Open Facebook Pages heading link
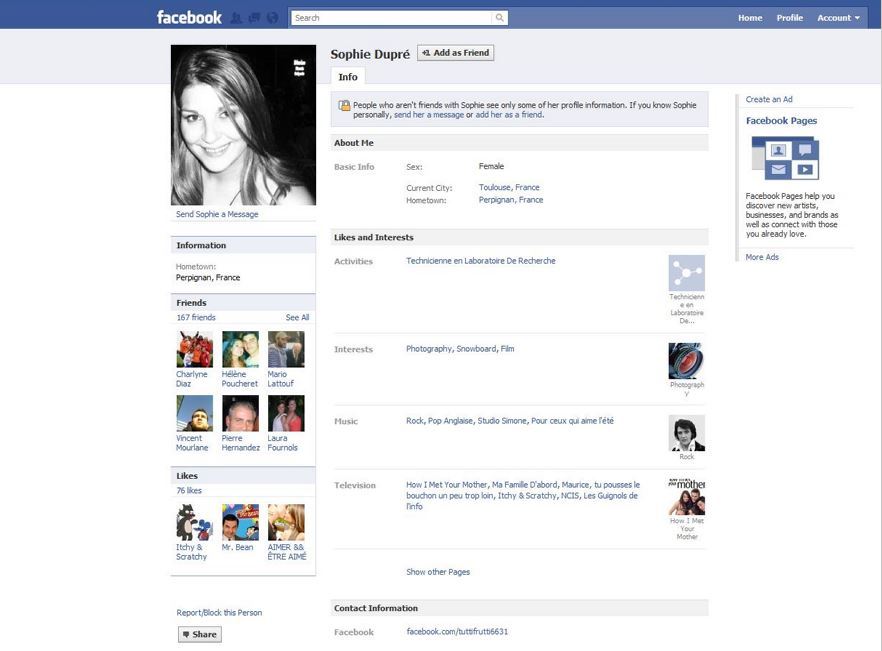Viewport: 882px width, 651px height. click(x=781, y=121)
